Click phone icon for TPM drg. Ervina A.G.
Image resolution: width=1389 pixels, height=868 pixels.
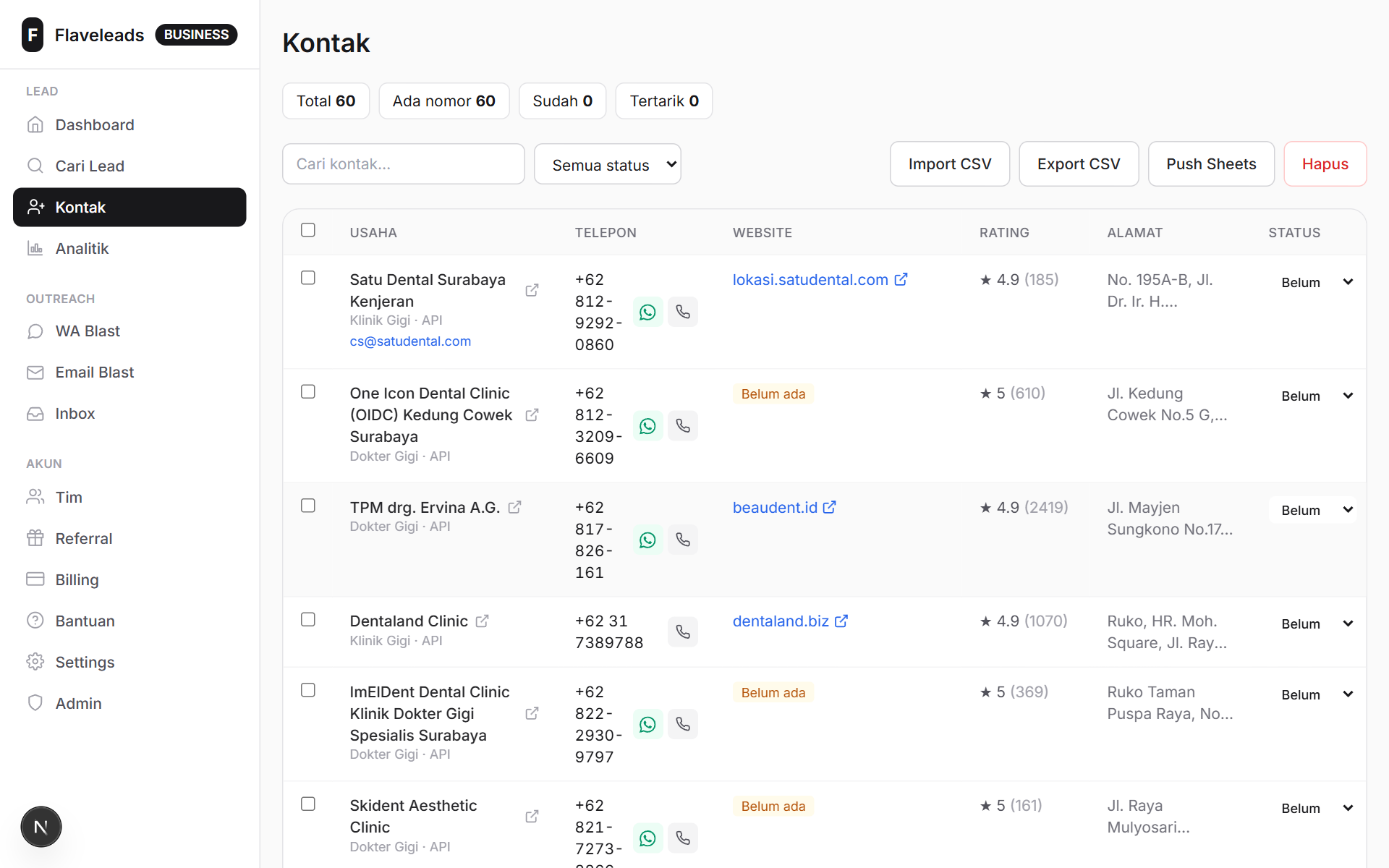pyautogui.click(x=683, y=540)
